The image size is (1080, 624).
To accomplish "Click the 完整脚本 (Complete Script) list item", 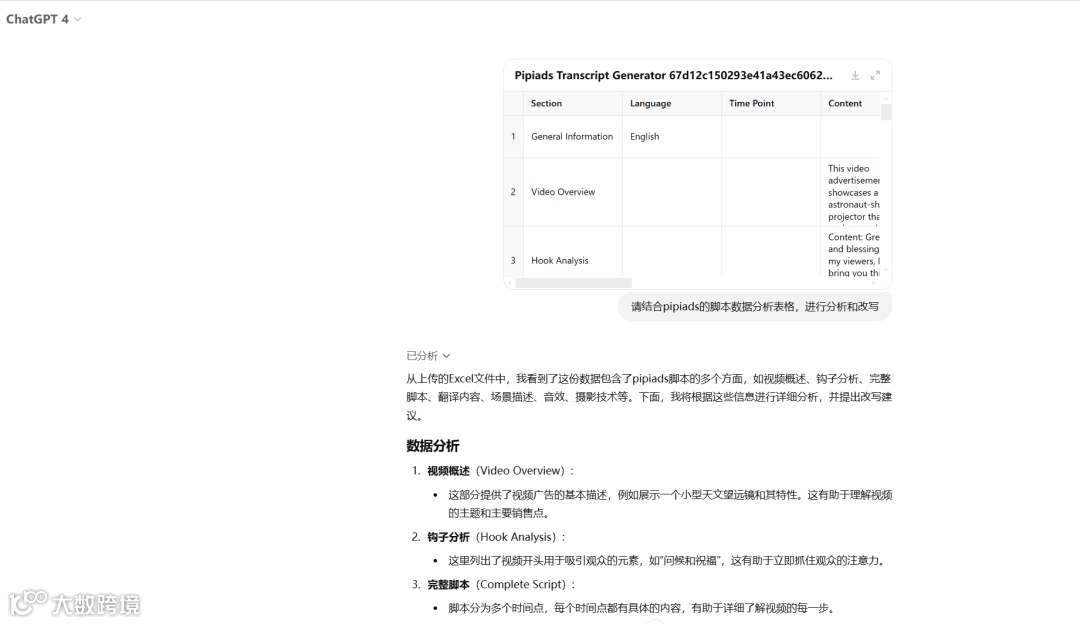I will coord(501,585).
